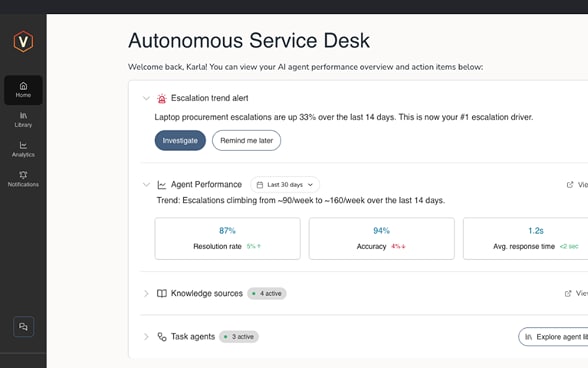588x368 pixels.
Task: Open Notifications from the sidebar
Action: point(23,179)
